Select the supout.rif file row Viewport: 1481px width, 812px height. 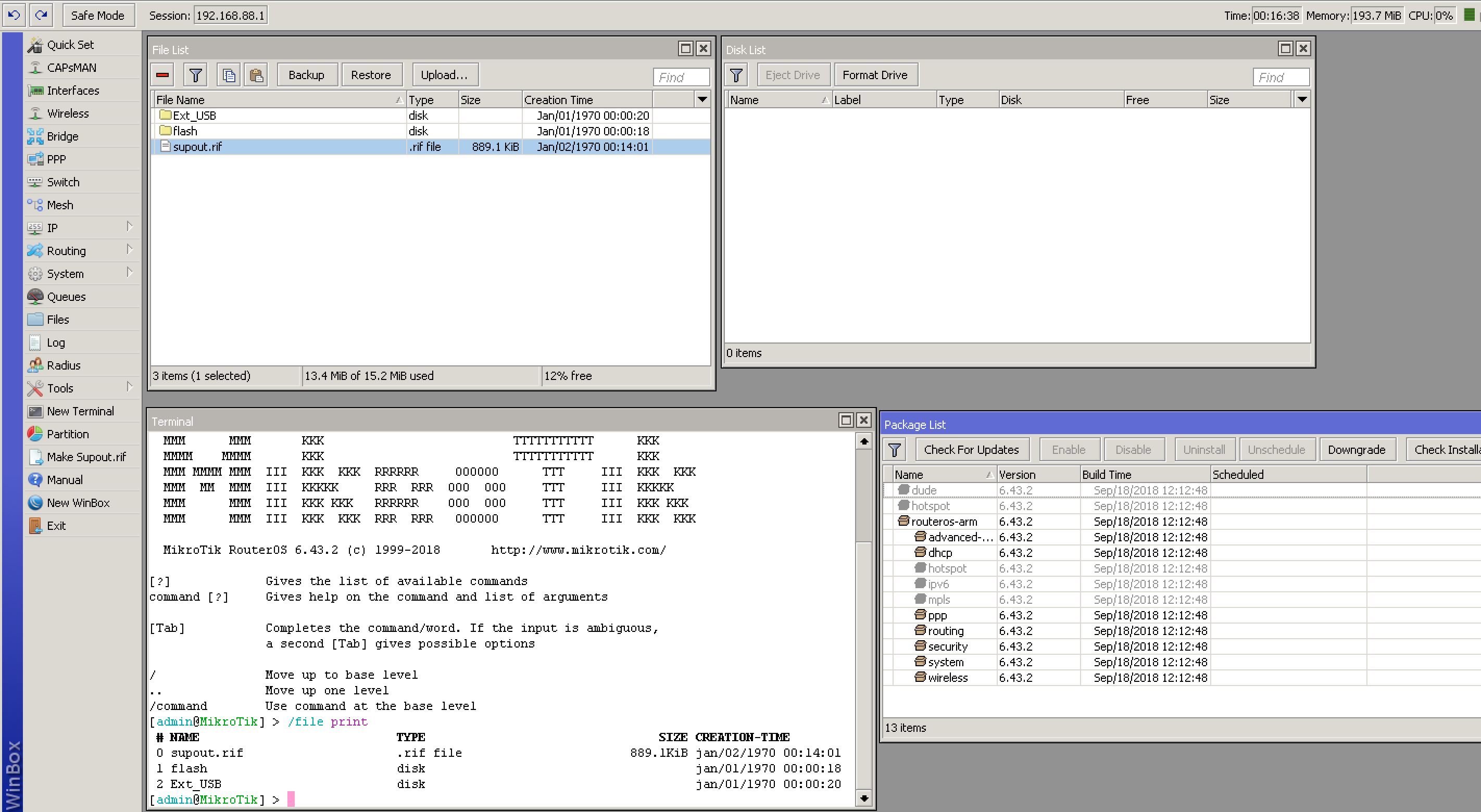coord(430,147)
